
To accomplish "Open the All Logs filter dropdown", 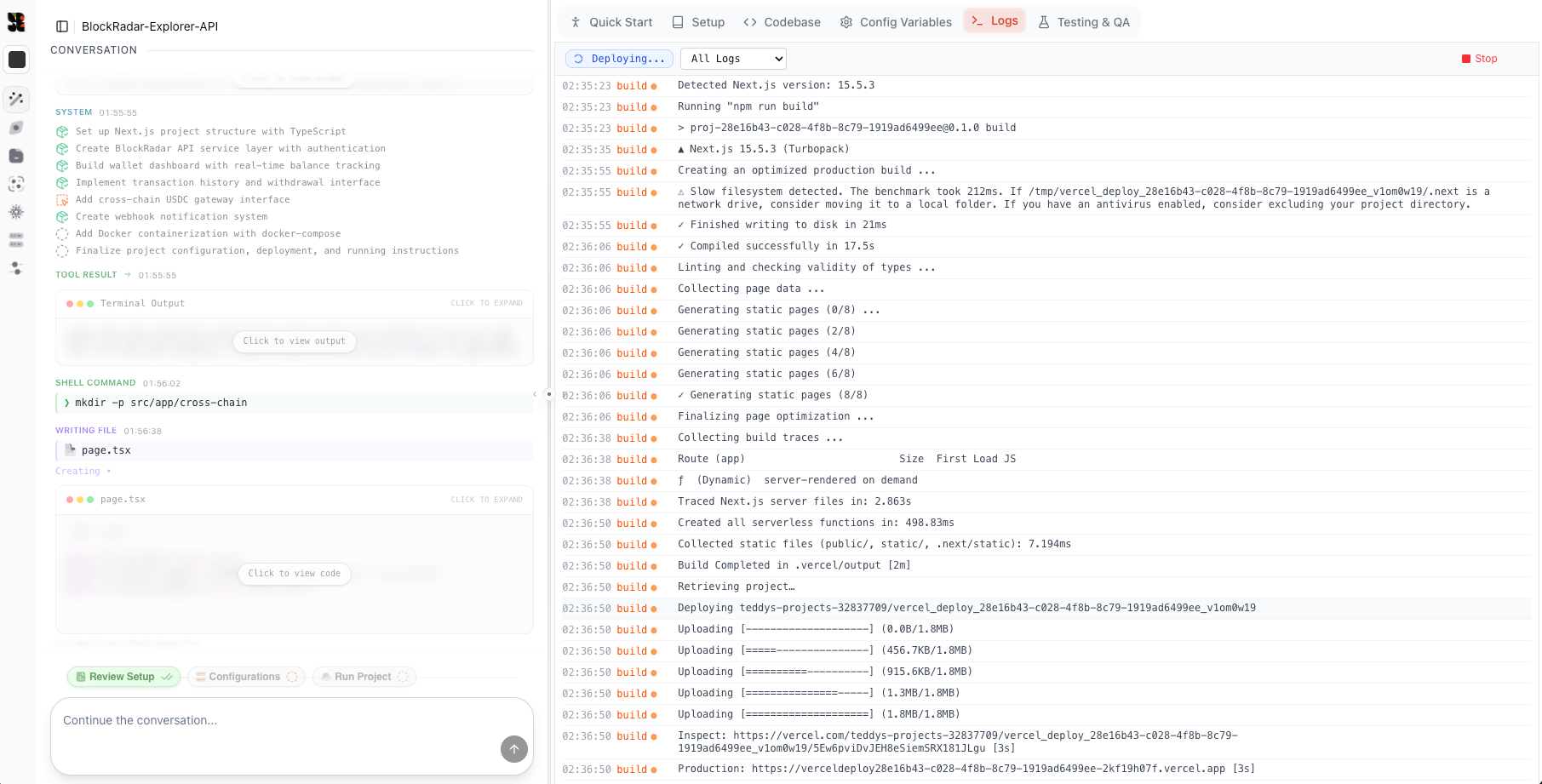I will (x=733, y=59).
